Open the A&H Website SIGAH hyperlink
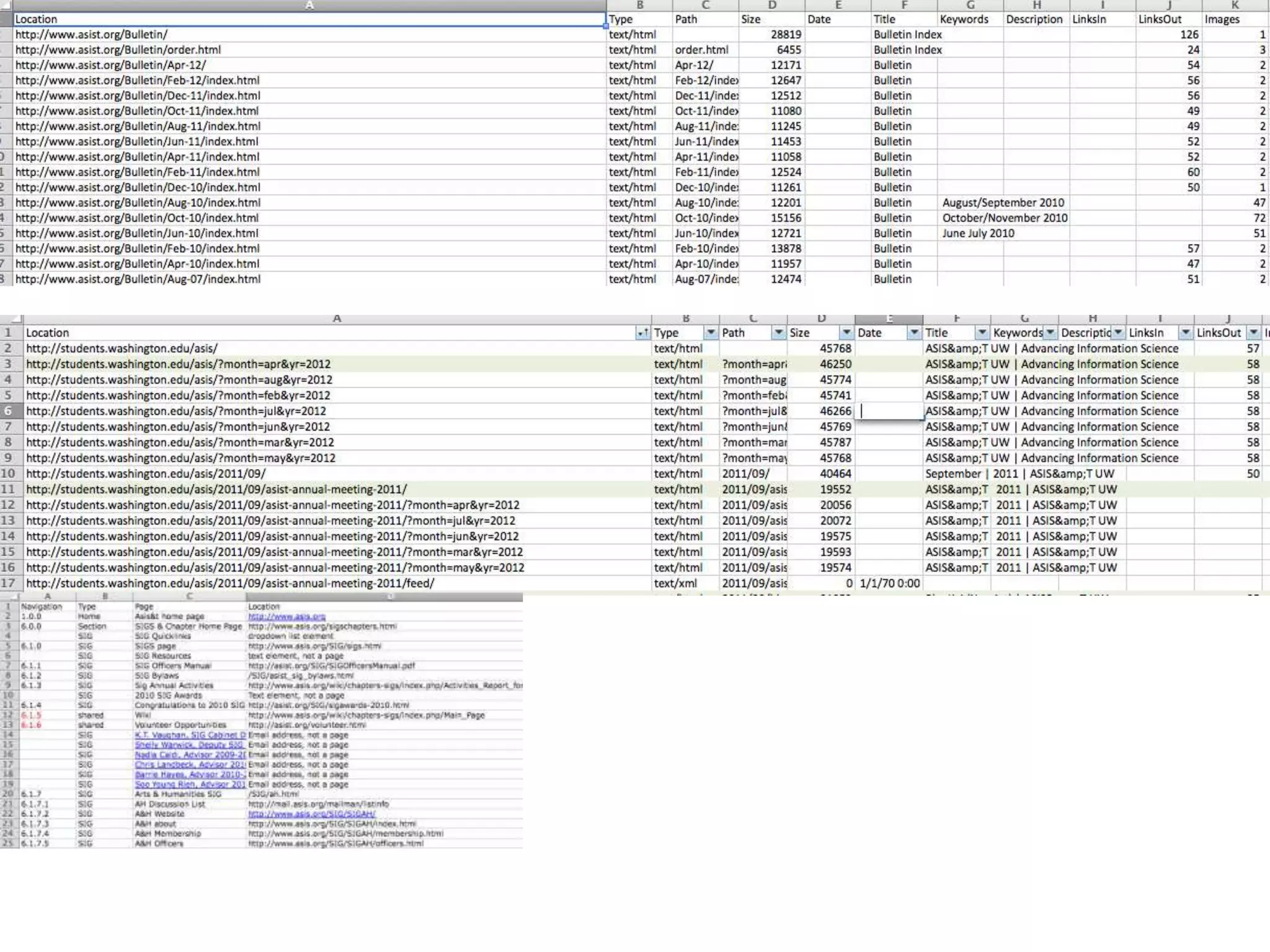 311,814
